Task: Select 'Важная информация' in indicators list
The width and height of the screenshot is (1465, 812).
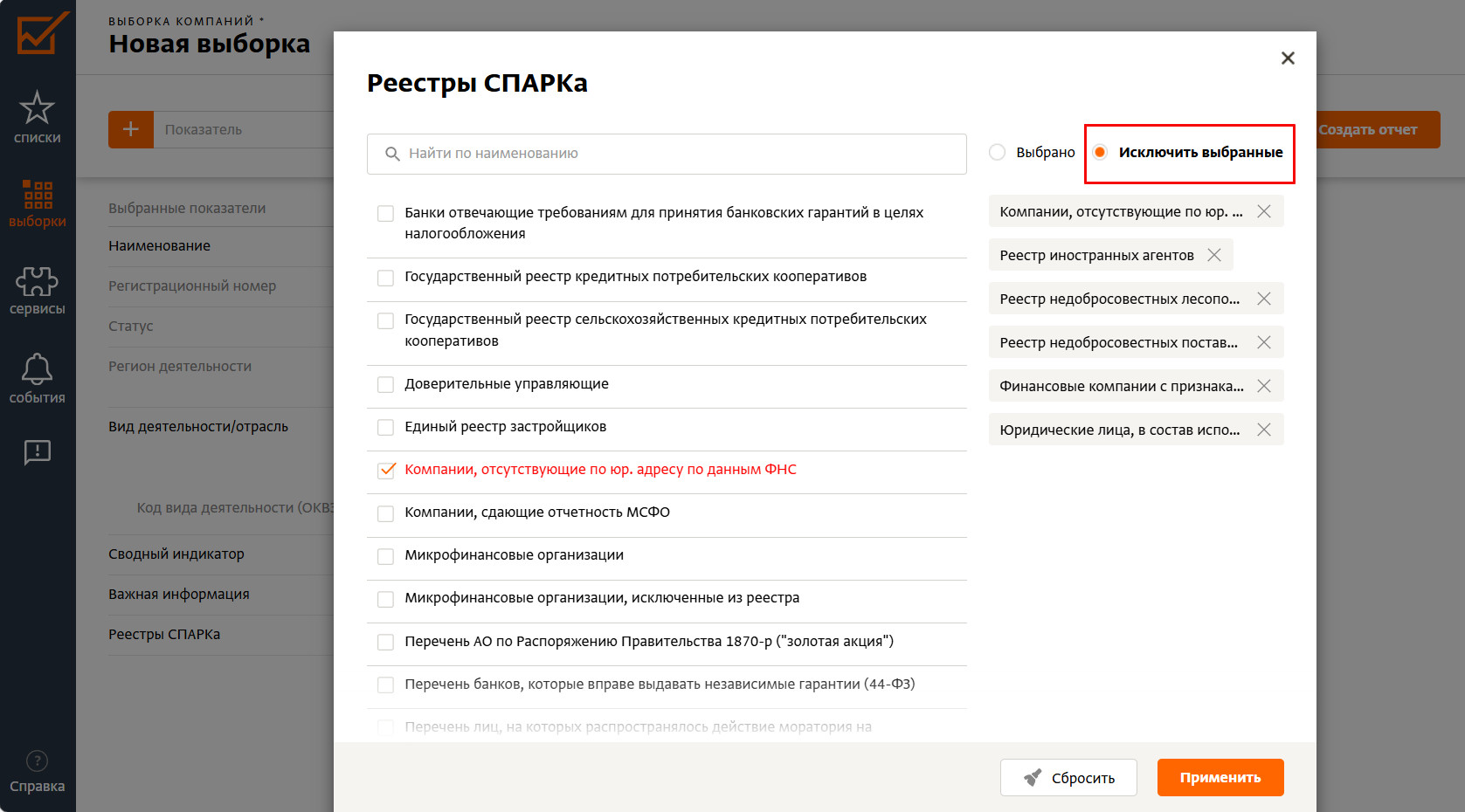Action: [x=179, y=594]
